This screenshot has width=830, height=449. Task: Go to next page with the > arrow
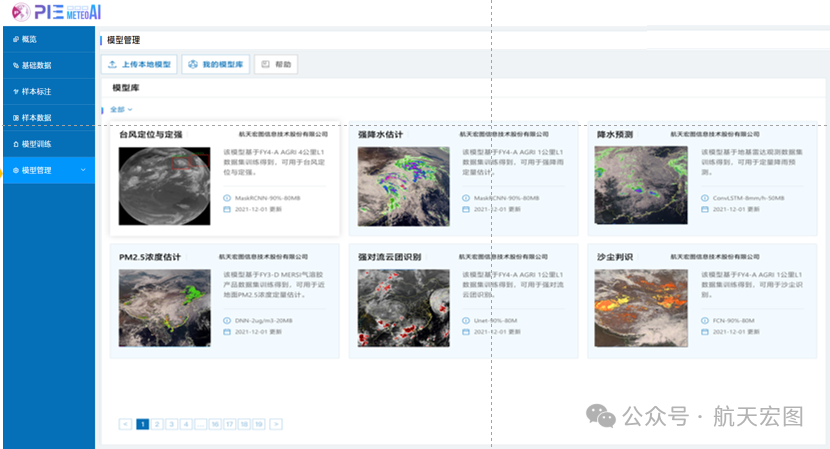276,424
